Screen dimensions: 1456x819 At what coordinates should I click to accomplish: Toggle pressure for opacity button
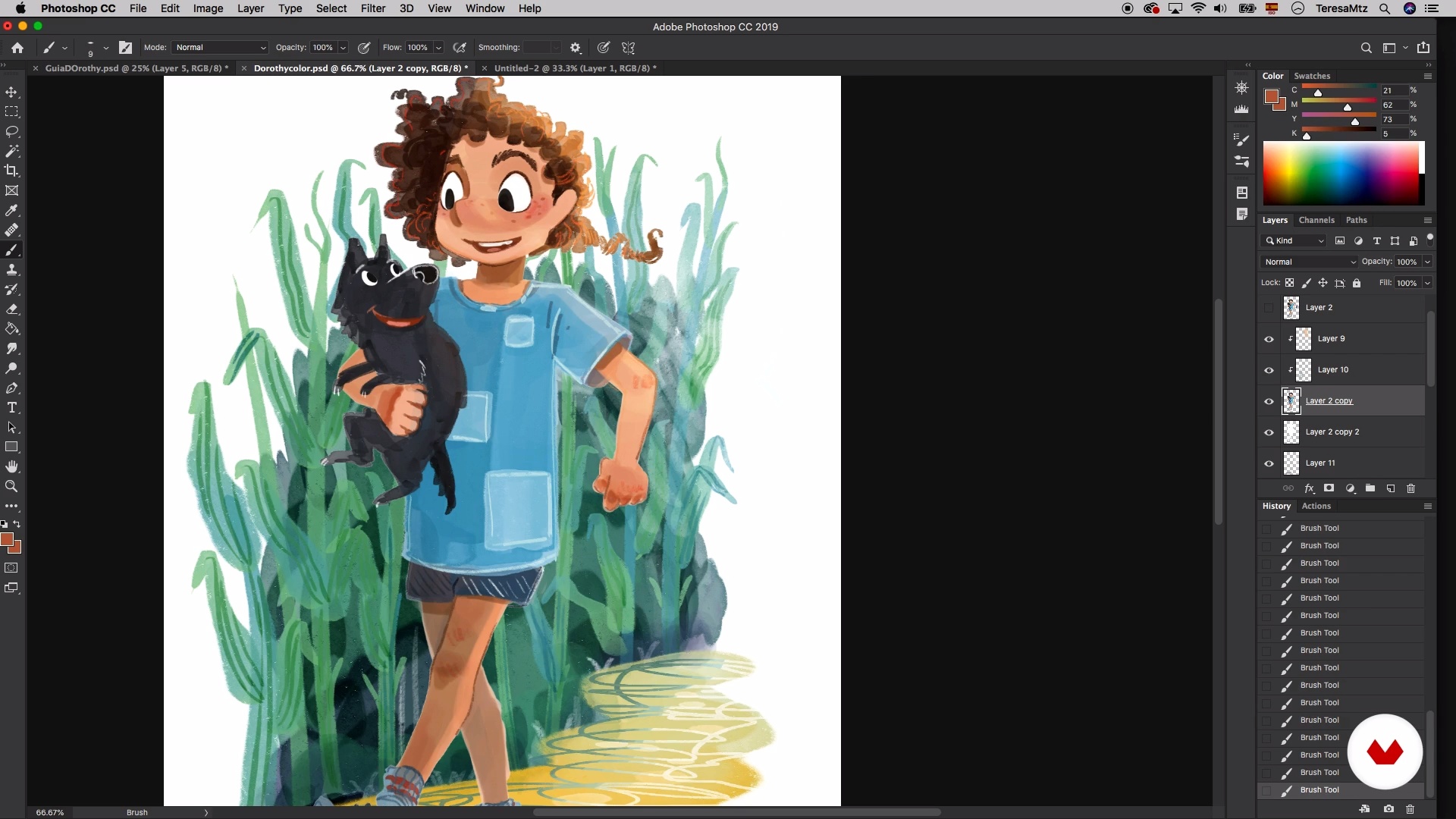point(364,47)
